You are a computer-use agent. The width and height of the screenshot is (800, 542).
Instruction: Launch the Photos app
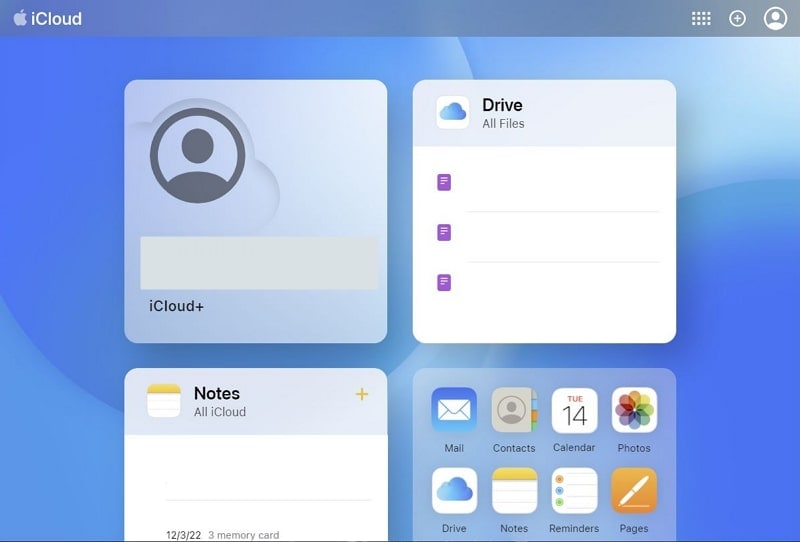pos(634,410)
